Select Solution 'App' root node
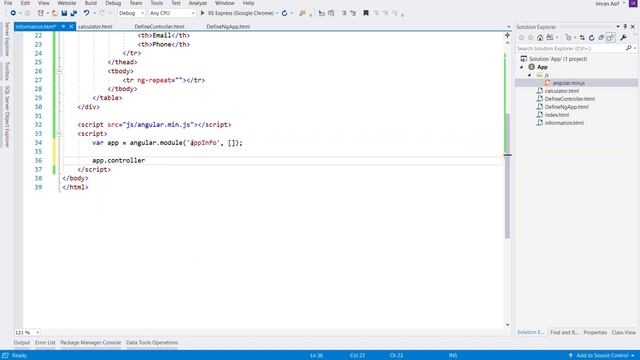 (558, 59)
